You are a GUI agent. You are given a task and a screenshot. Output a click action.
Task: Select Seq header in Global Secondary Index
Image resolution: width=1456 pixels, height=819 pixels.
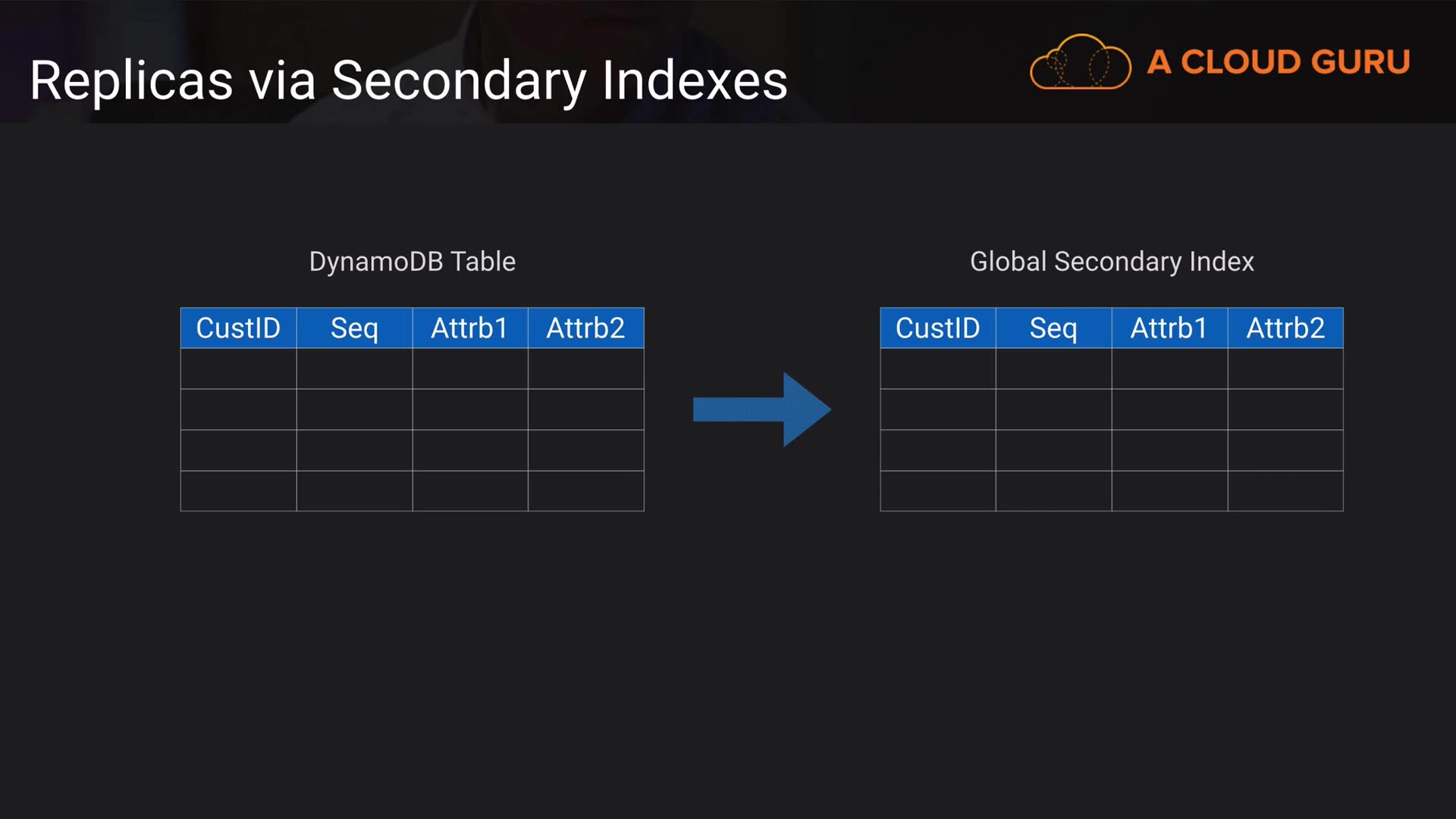click(x=1053, y=328)
